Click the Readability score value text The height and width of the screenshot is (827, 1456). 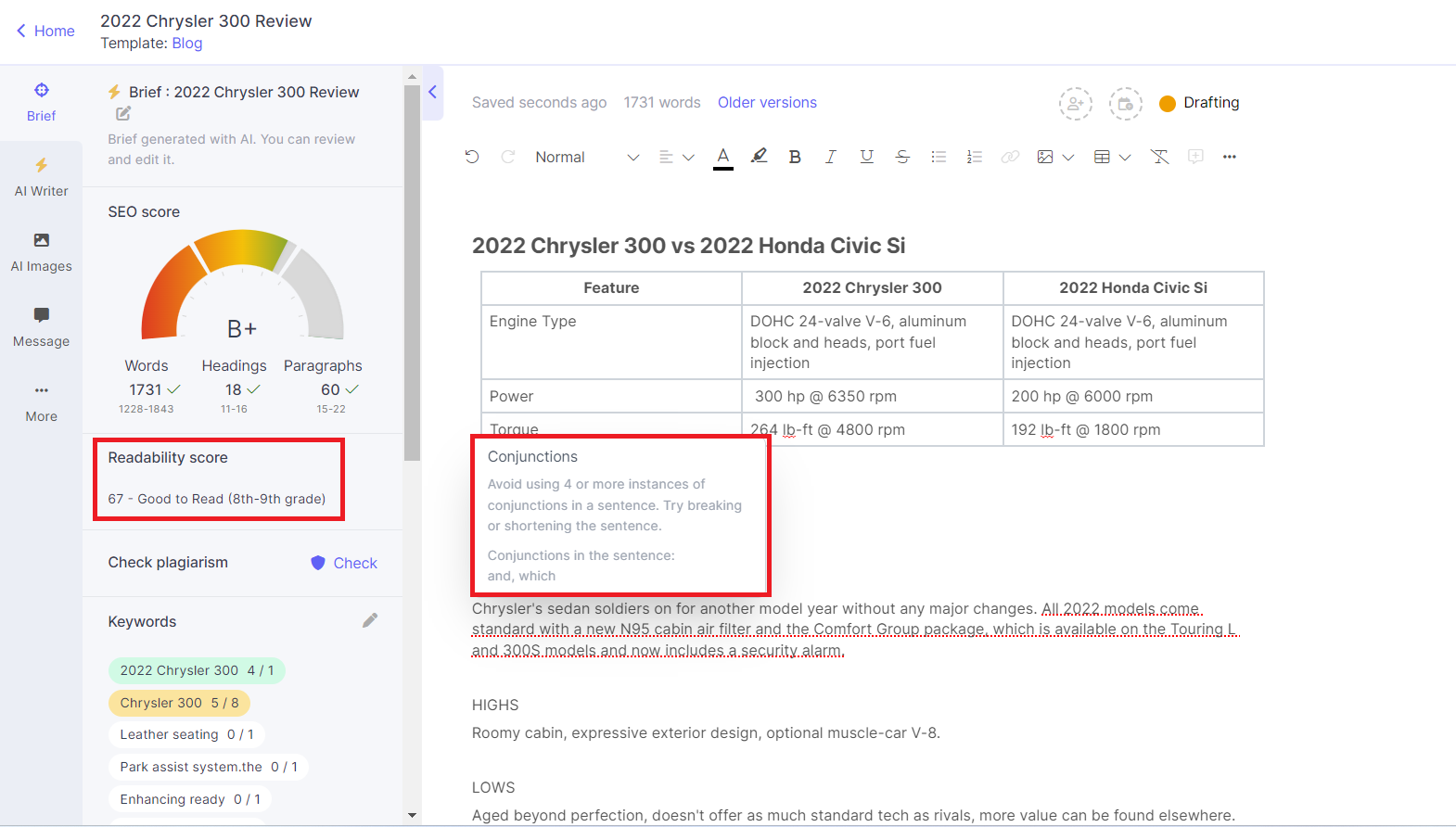[x=217, y=499]
